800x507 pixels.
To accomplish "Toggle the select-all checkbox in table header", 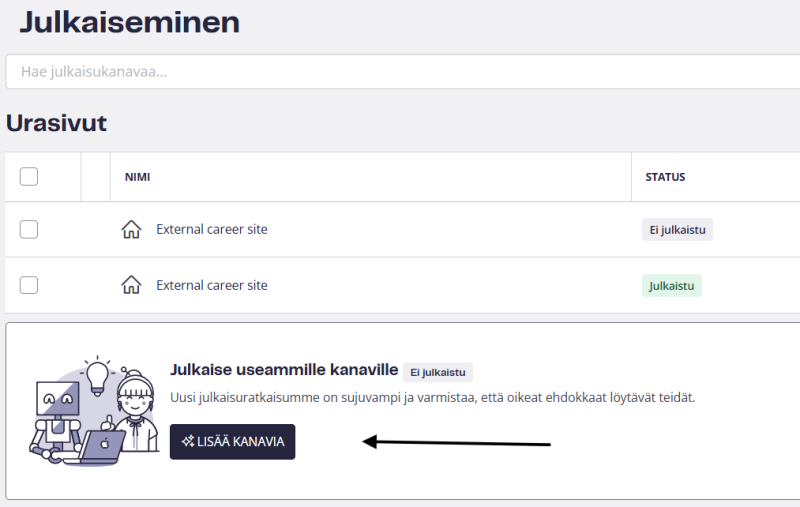I will [x=29, y=177].
